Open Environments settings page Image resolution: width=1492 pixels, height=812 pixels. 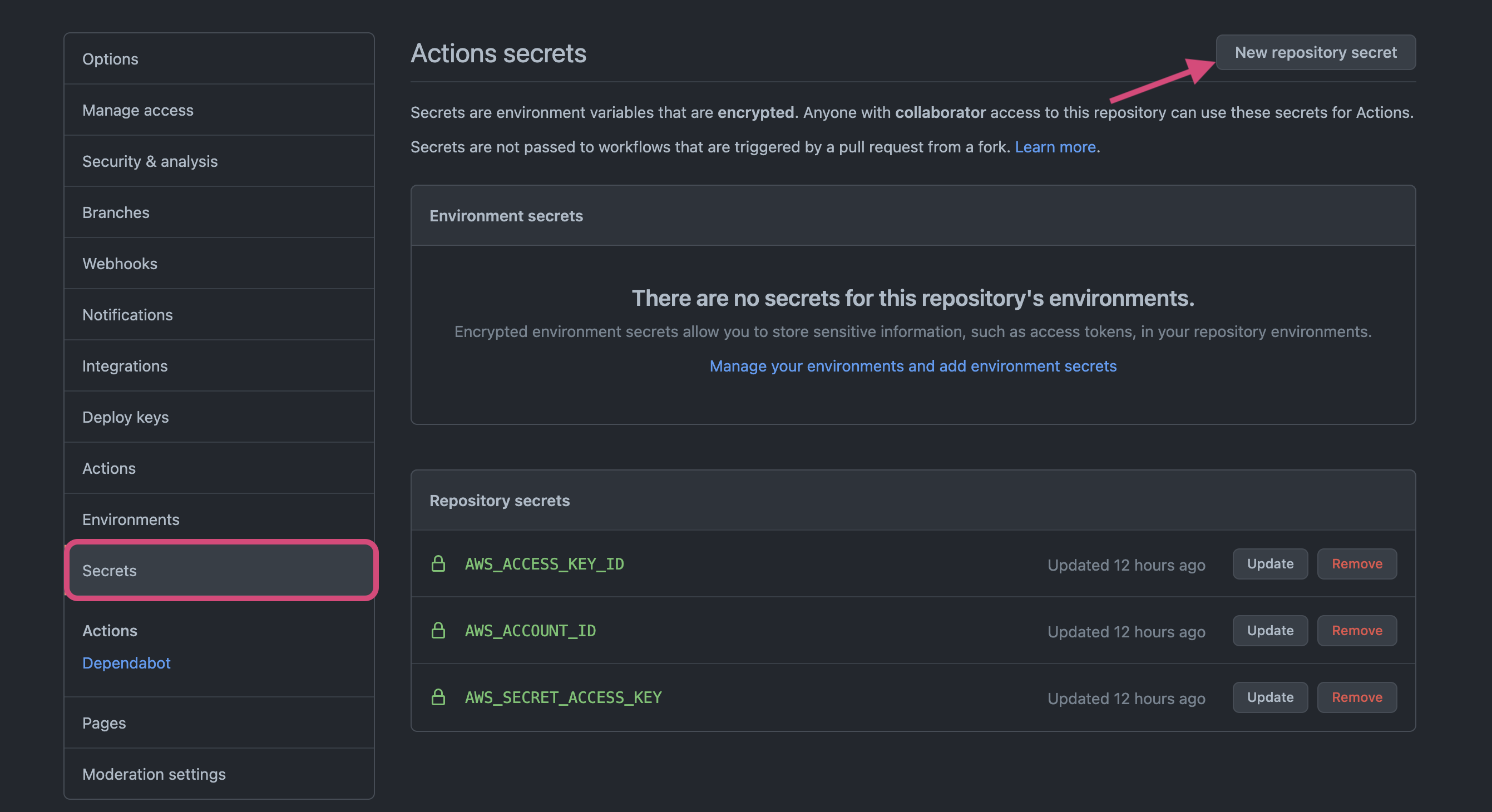(131, 519)
